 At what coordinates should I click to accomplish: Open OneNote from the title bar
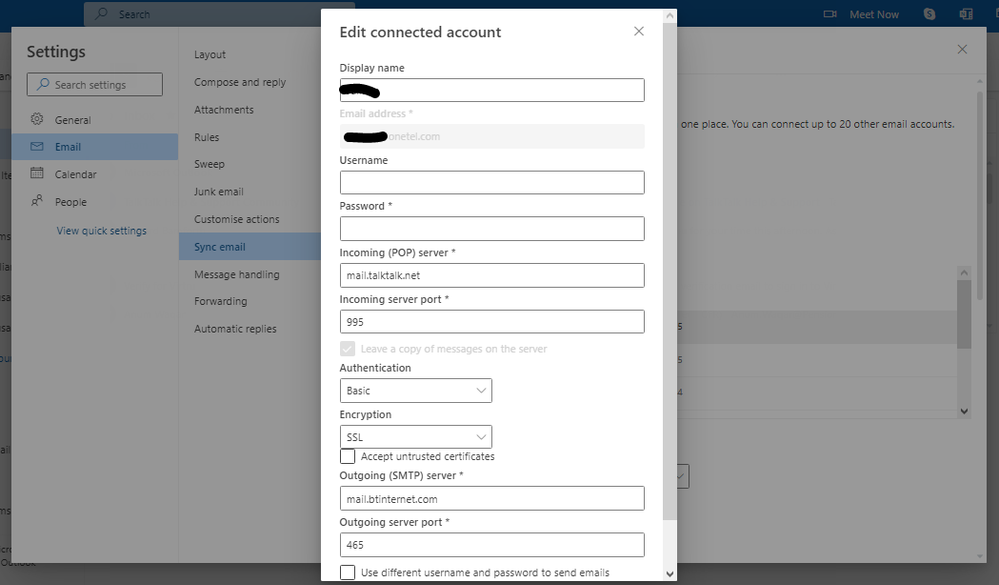(964, 13)
